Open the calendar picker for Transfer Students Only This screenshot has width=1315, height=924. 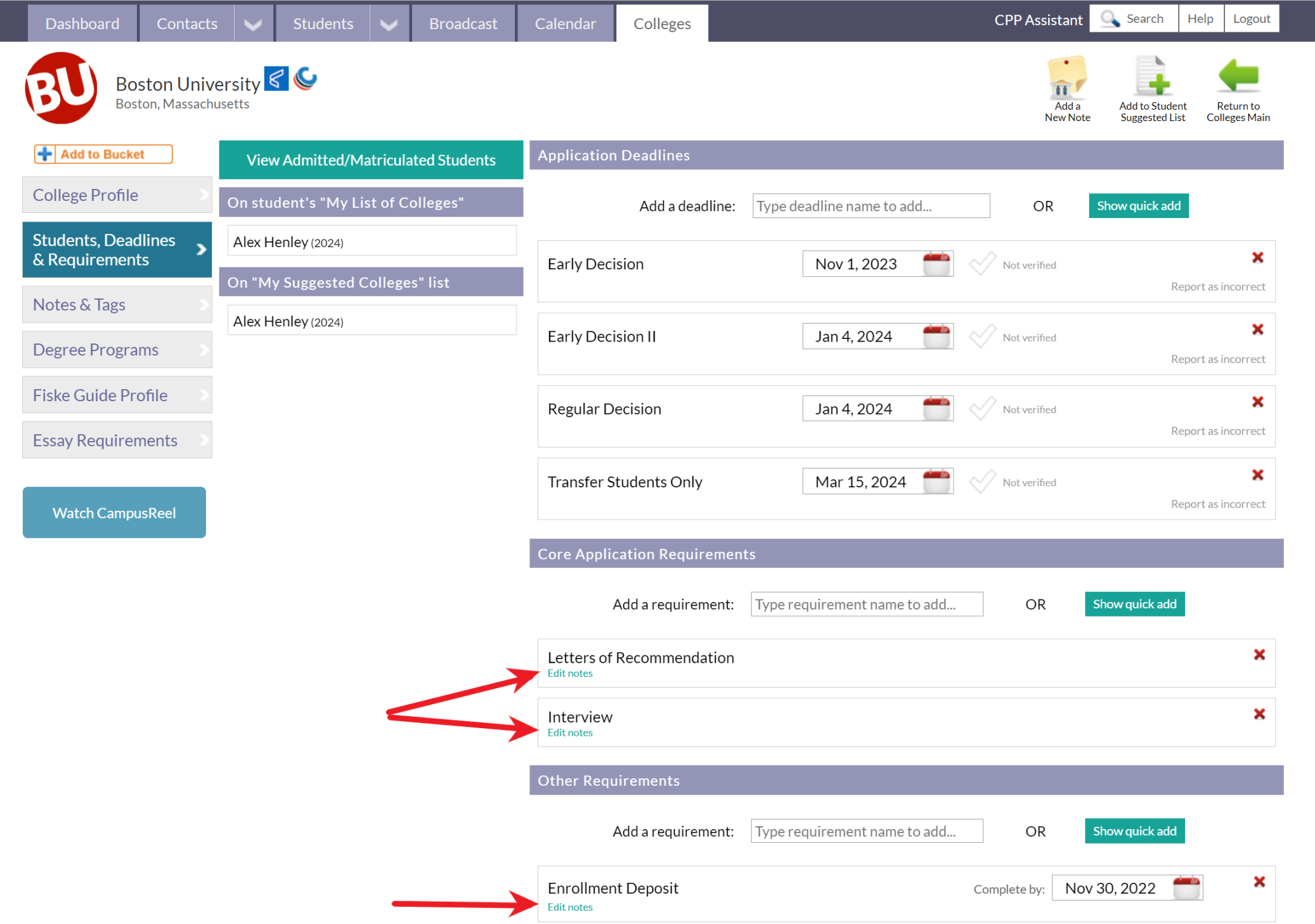[x=936, y=482]
